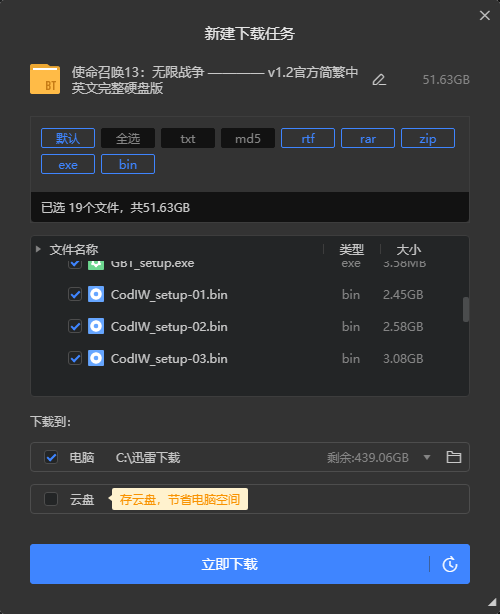Click the 存云盘，节省电脑空间 tooltip
Screen dimensions: 500x614
180,499
